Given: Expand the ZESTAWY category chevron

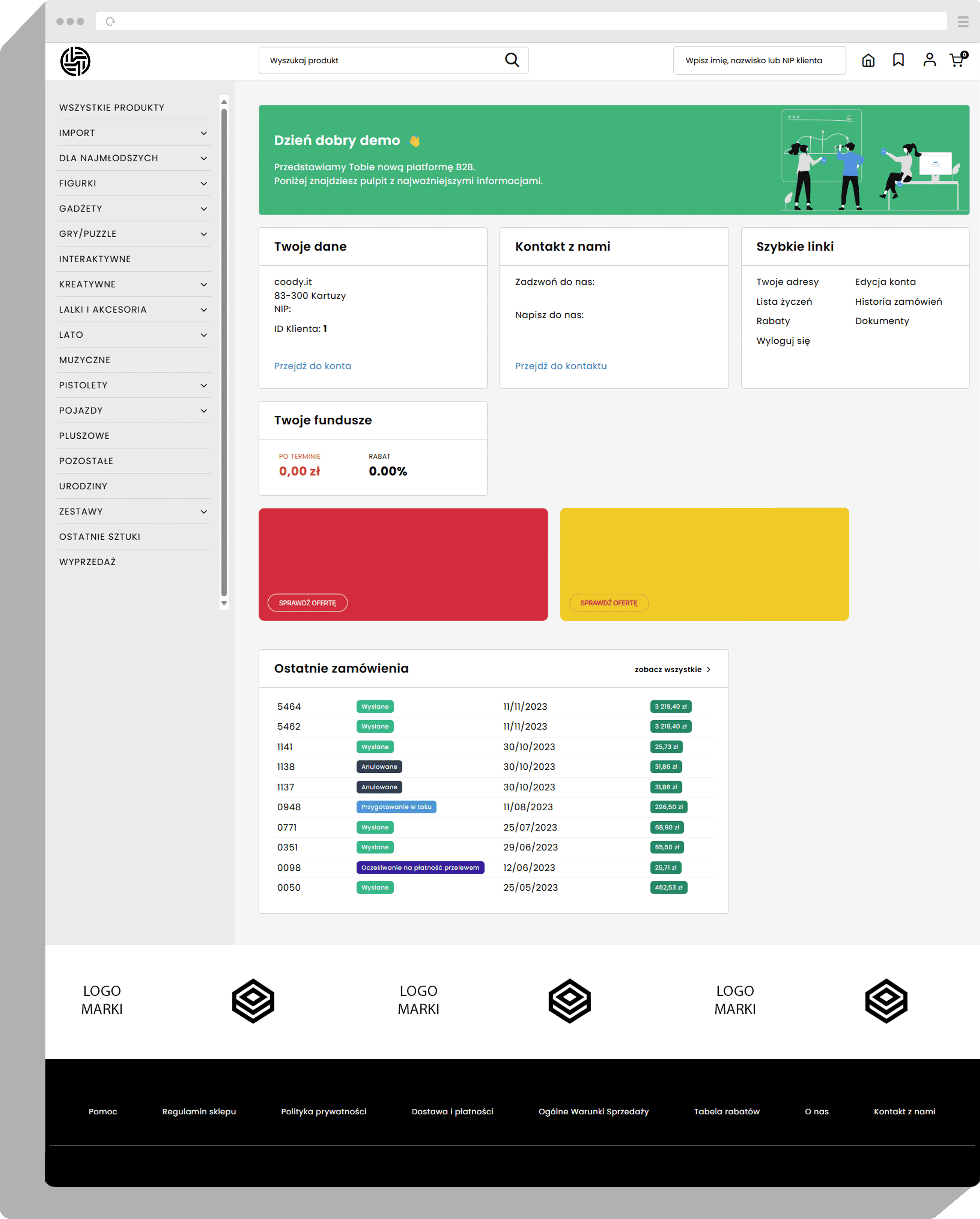Looking at the screenshot, I should pos(204,512).
